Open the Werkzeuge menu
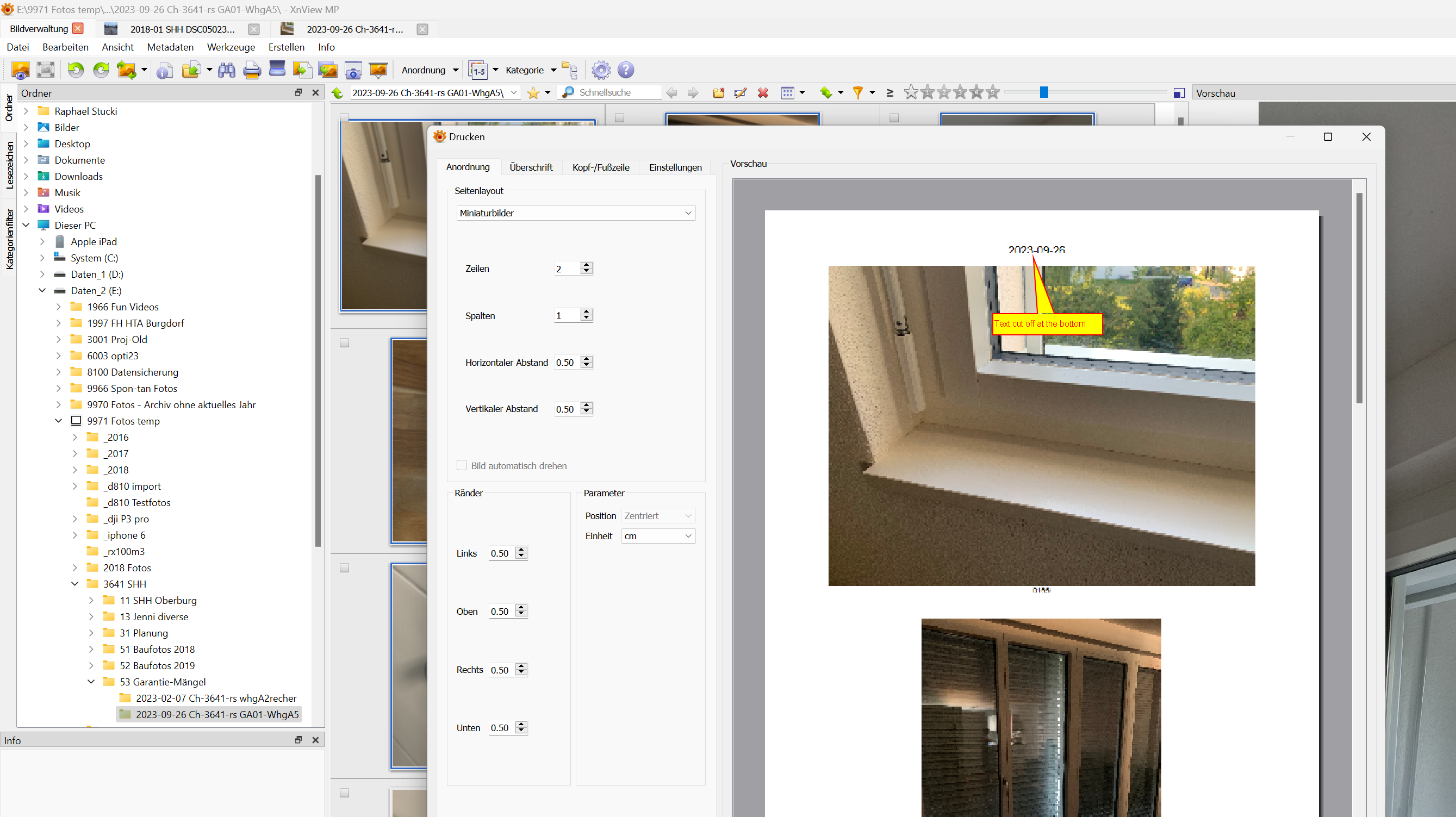This screenshot has height=817, width=1456. (231, 47)
